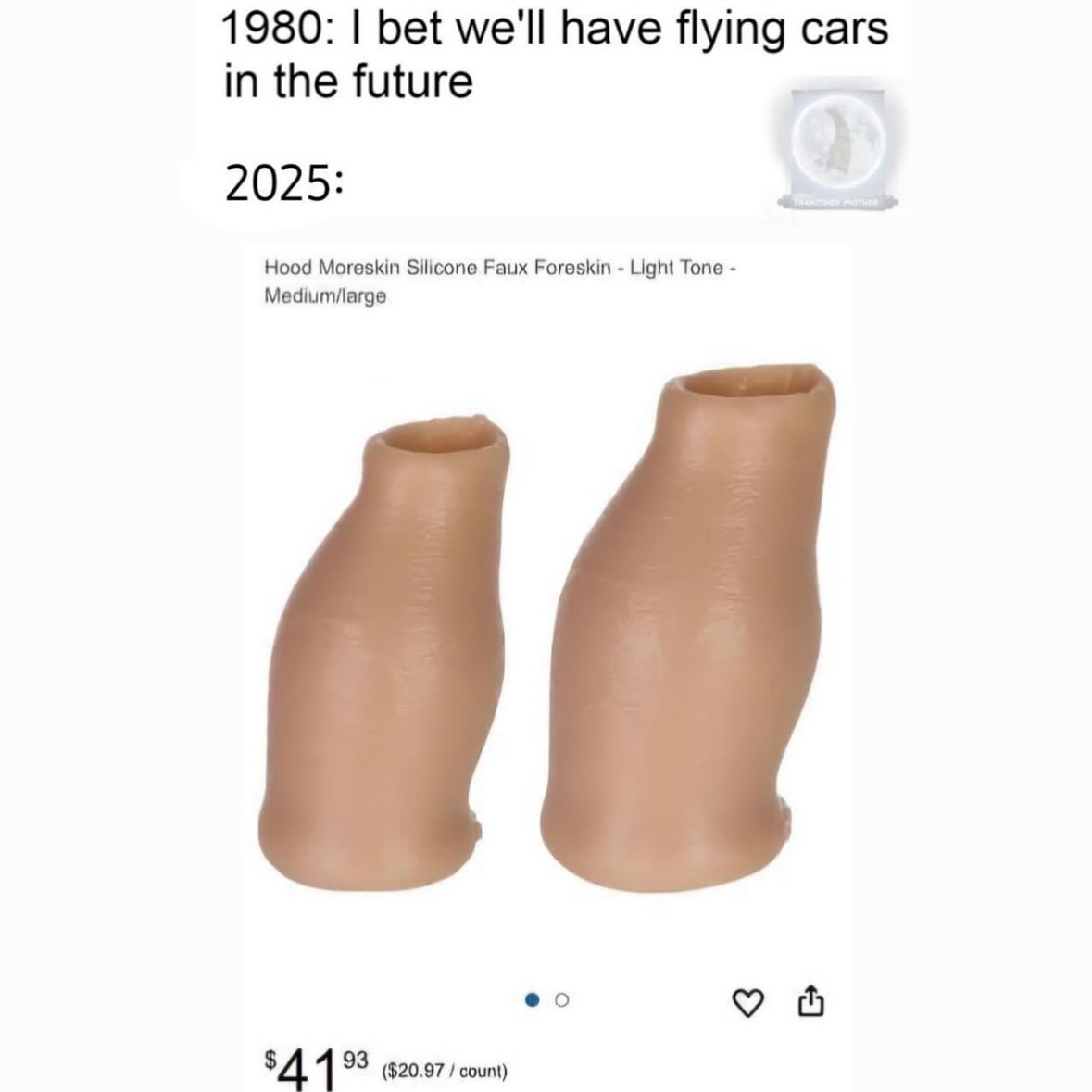1092x1092 pixels.
Task: Open the larger right product image
Action: click(688, 628)
